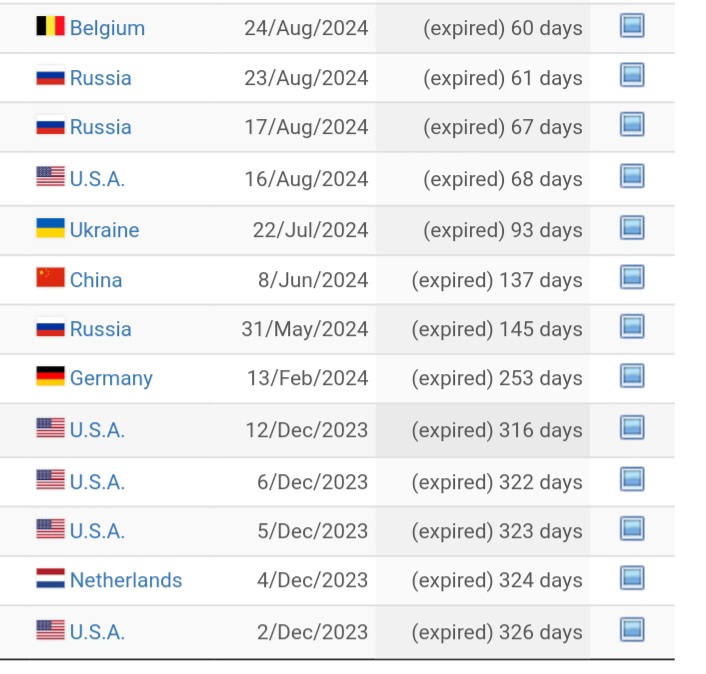Select the date cell 5/Dec/2023
This screenshot has height=674, width=706.
pyautogui.click(x=312, y=531)
